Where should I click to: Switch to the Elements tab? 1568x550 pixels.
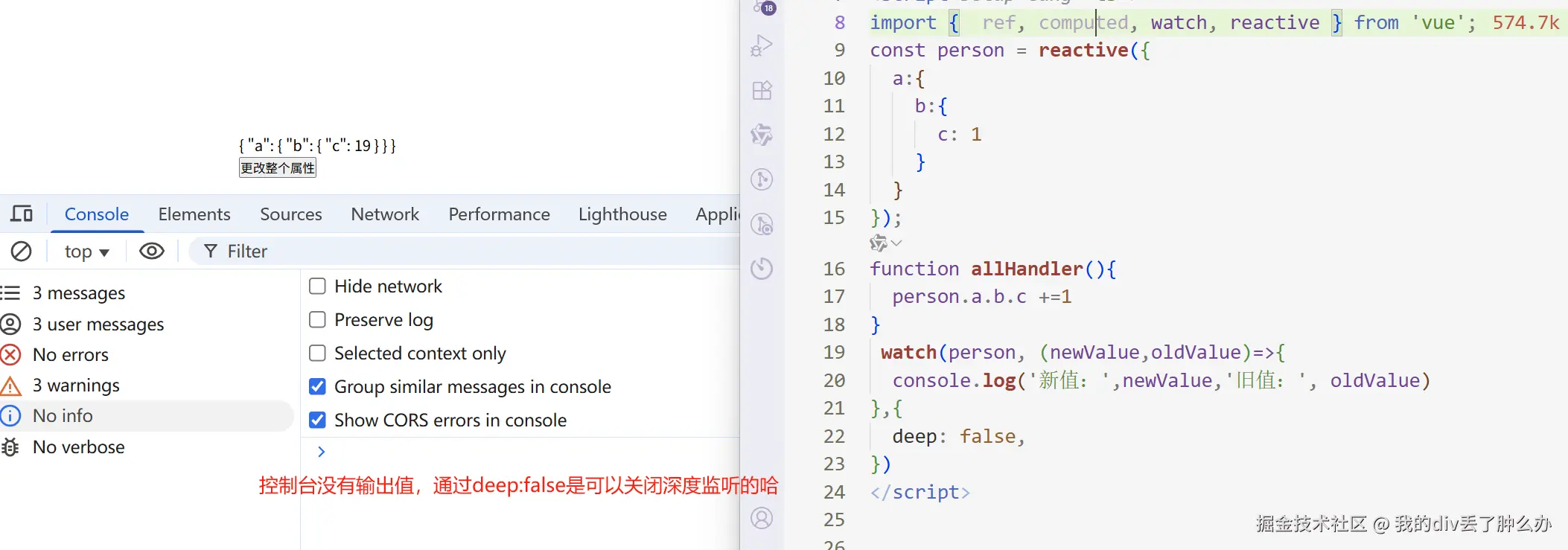(x=194, y=214)
